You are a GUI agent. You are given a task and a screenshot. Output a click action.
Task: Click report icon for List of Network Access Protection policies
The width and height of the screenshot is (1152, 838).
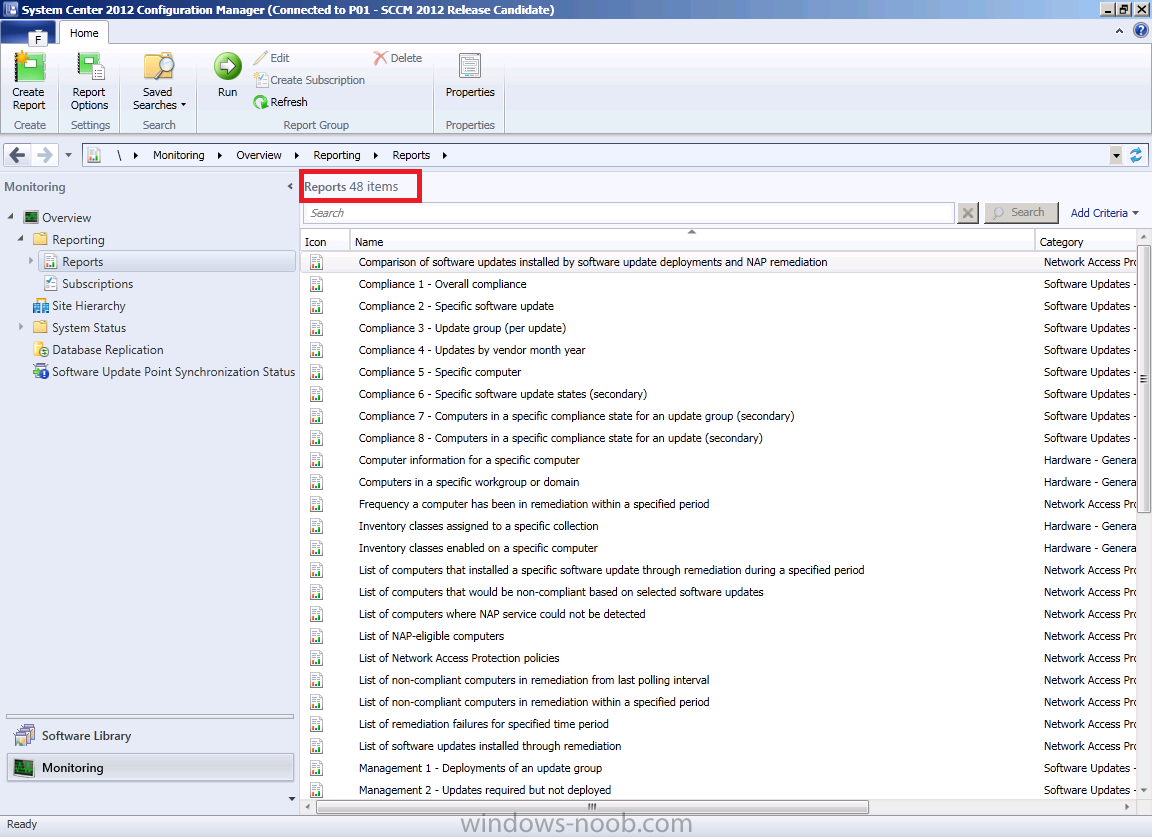(317, 658)
